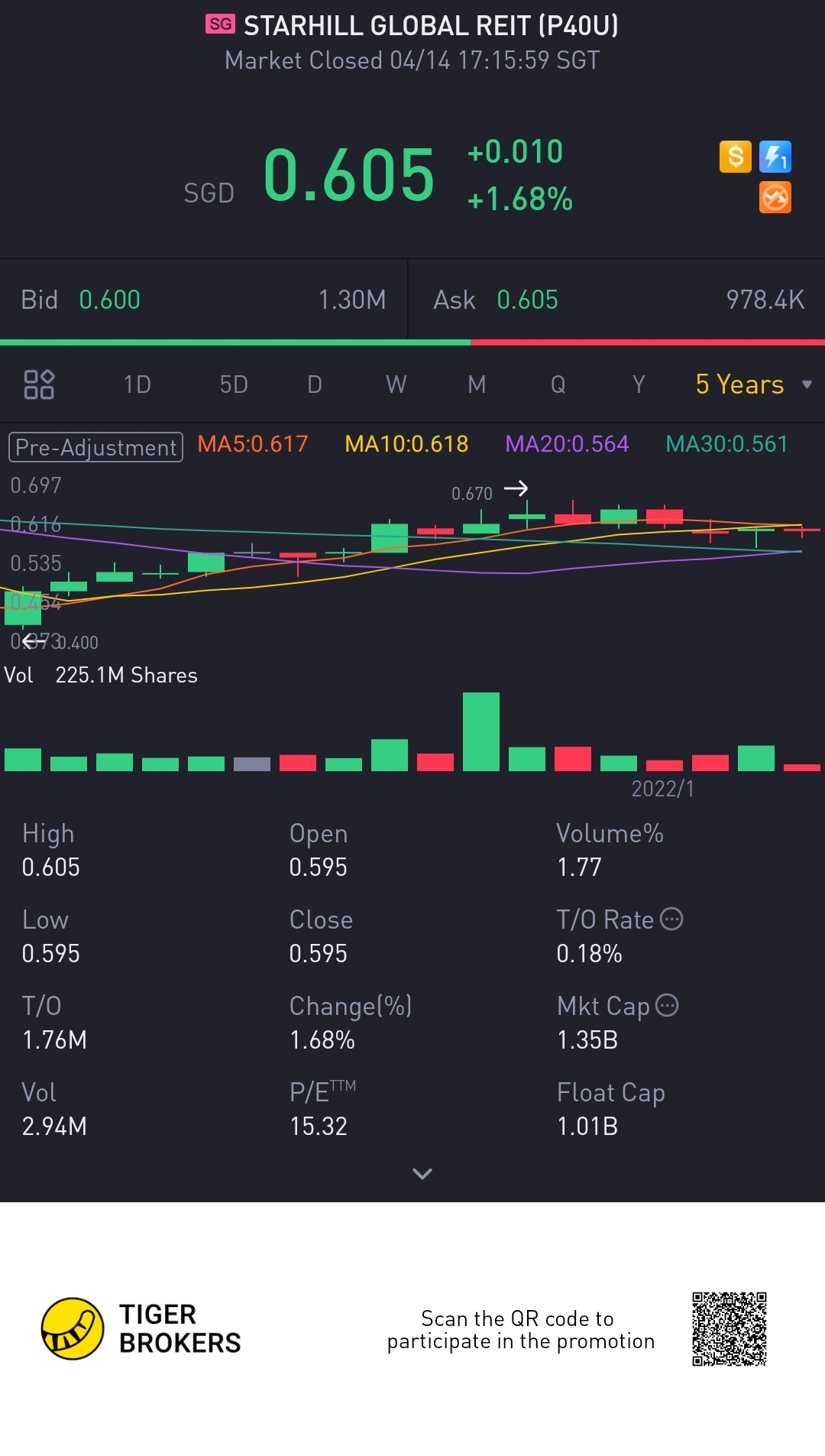Viewport: 825px width, 1456px height.
Task: Tap the orange dollar sign icon
Action: (736, 157)
